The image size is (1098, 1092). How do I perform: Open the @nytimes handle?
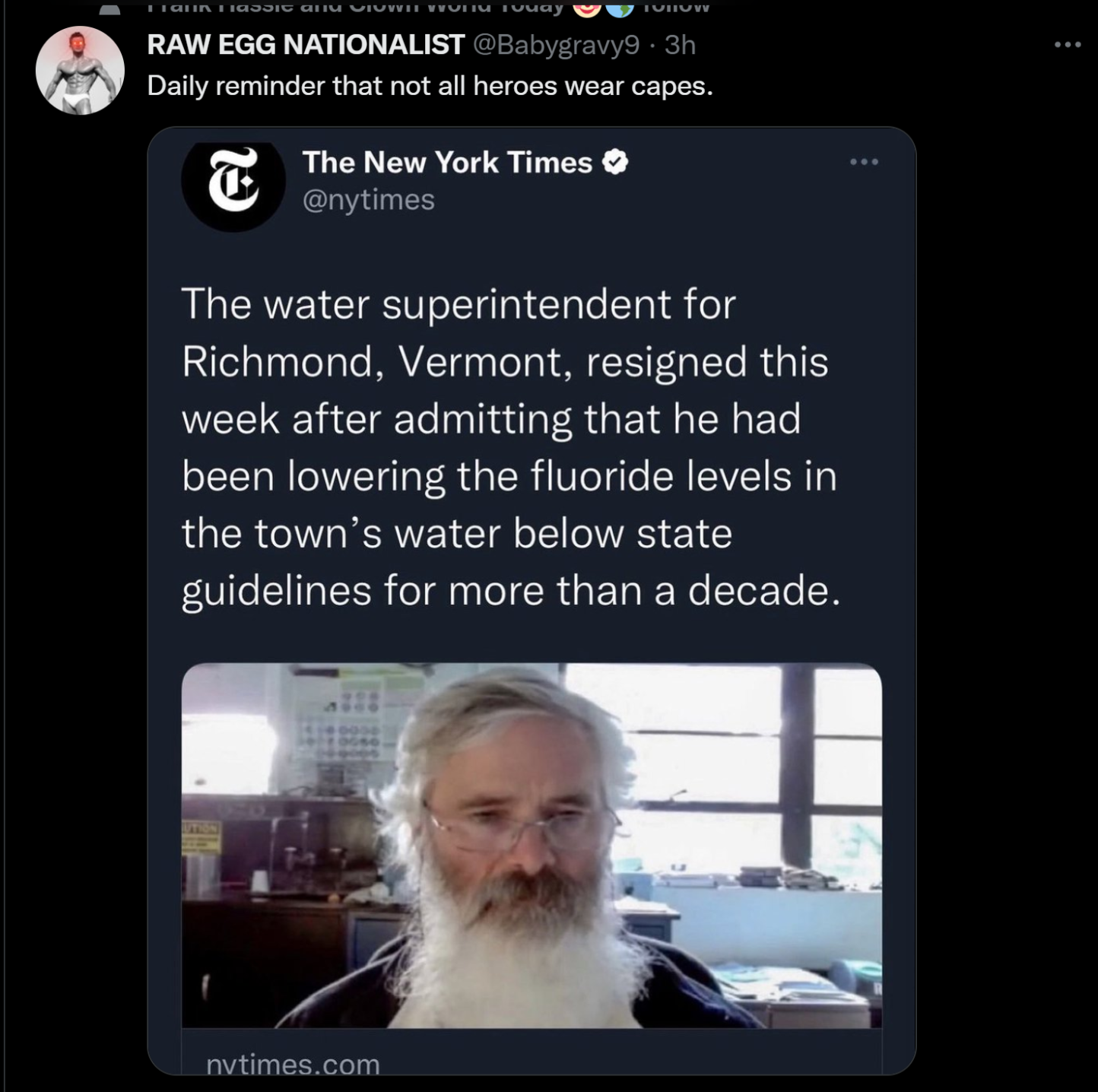pyautogui.click(x=369, y=199)
